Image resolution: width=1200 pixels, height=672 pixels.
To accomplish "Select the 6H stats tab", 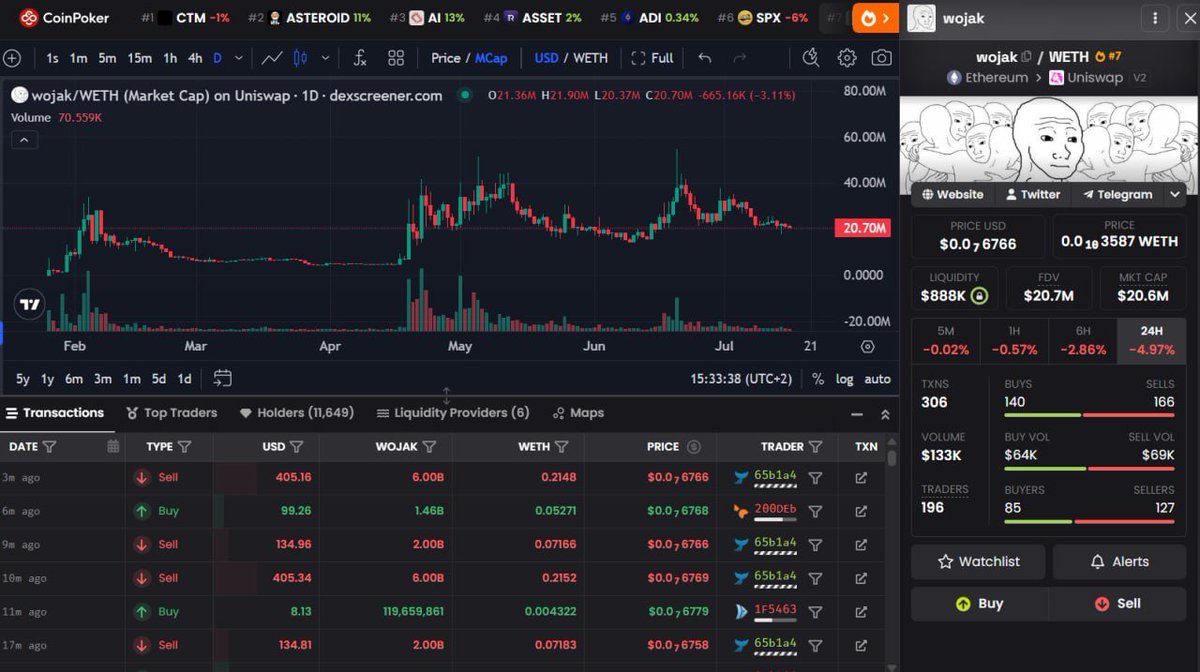I will pyautogui.click(x=1084, y=340).
